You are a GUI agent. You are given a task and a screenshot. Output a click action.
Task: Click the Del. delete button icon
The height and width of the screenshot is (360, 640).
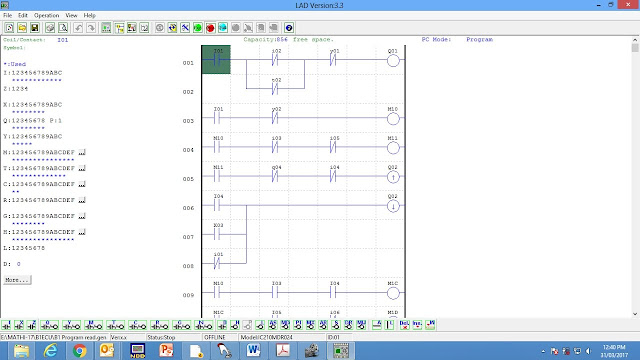(x=404, y=325)
